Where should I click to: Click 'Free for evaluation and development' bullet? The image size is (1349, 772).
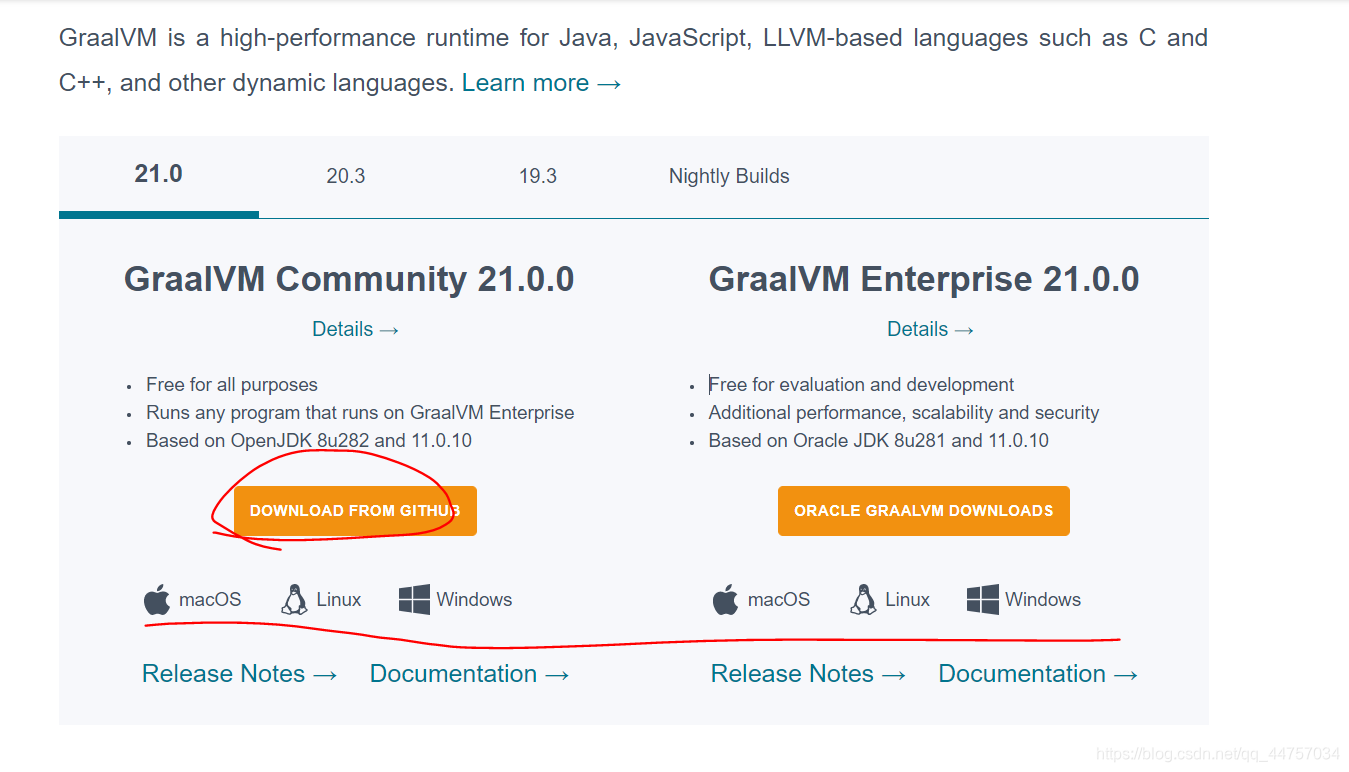click(x=861, y=385)
